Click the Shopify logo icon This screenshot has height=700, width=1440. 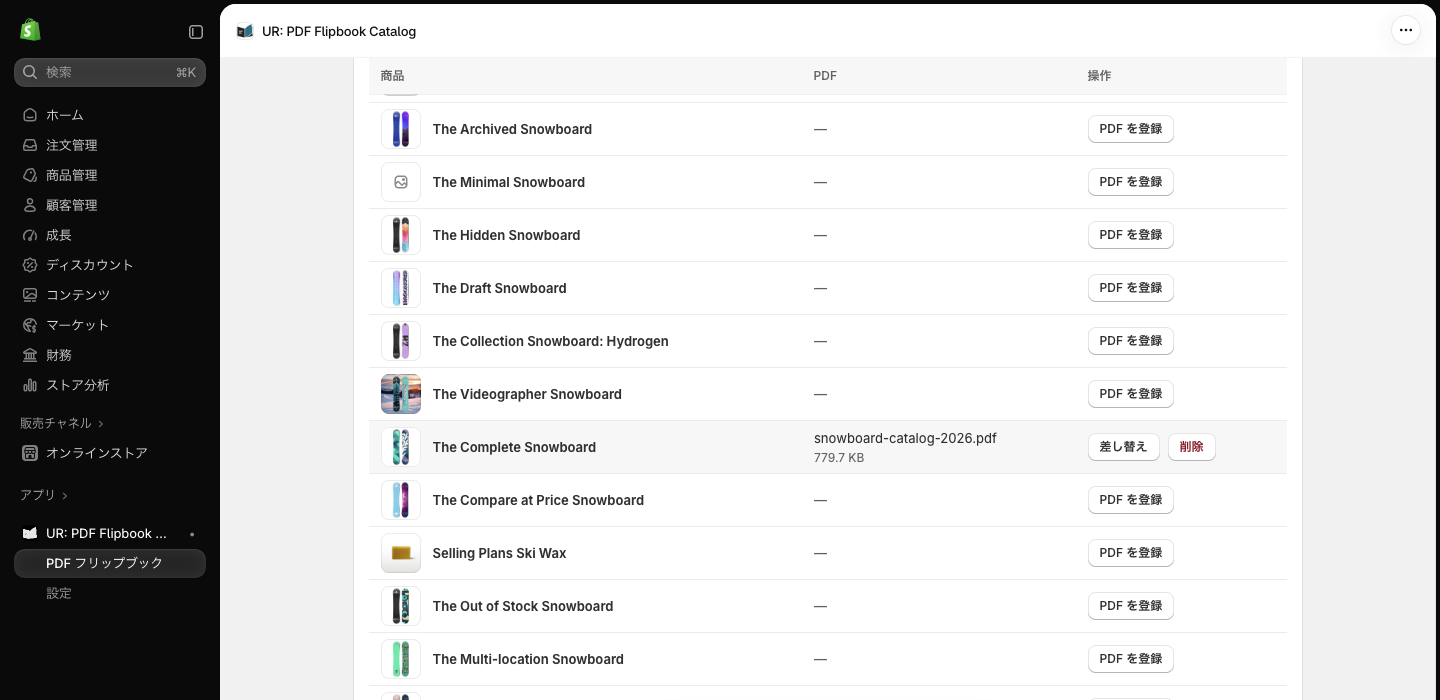(30, 30)
